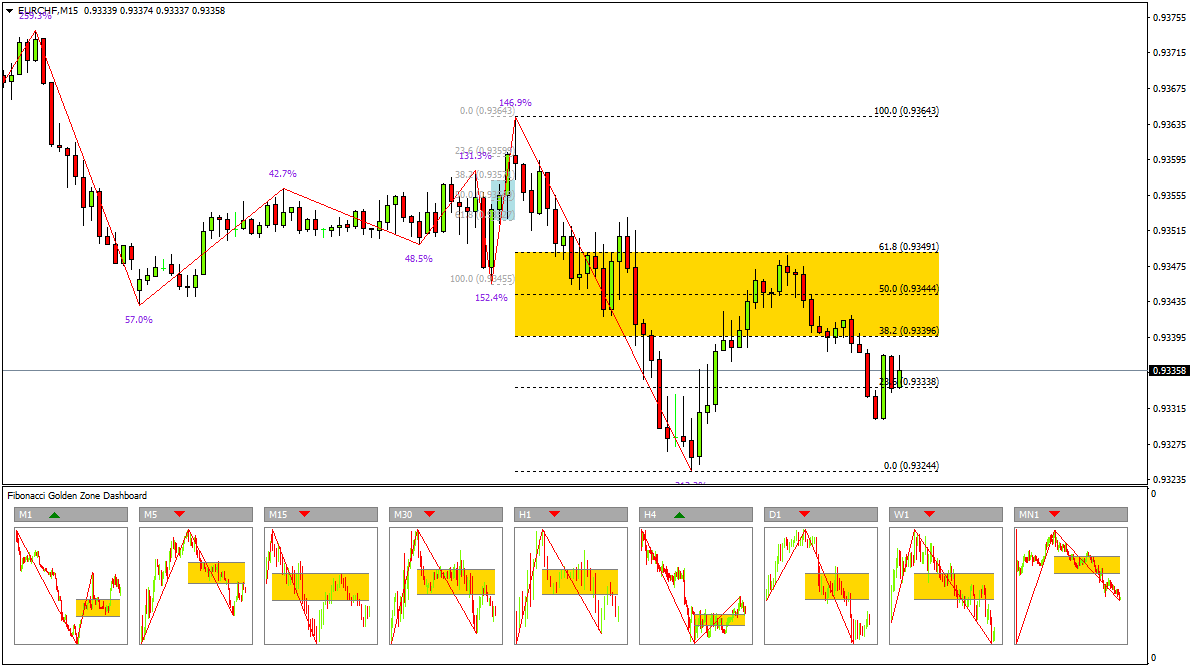Click the red down arrow beside M5

click(179, 514)
